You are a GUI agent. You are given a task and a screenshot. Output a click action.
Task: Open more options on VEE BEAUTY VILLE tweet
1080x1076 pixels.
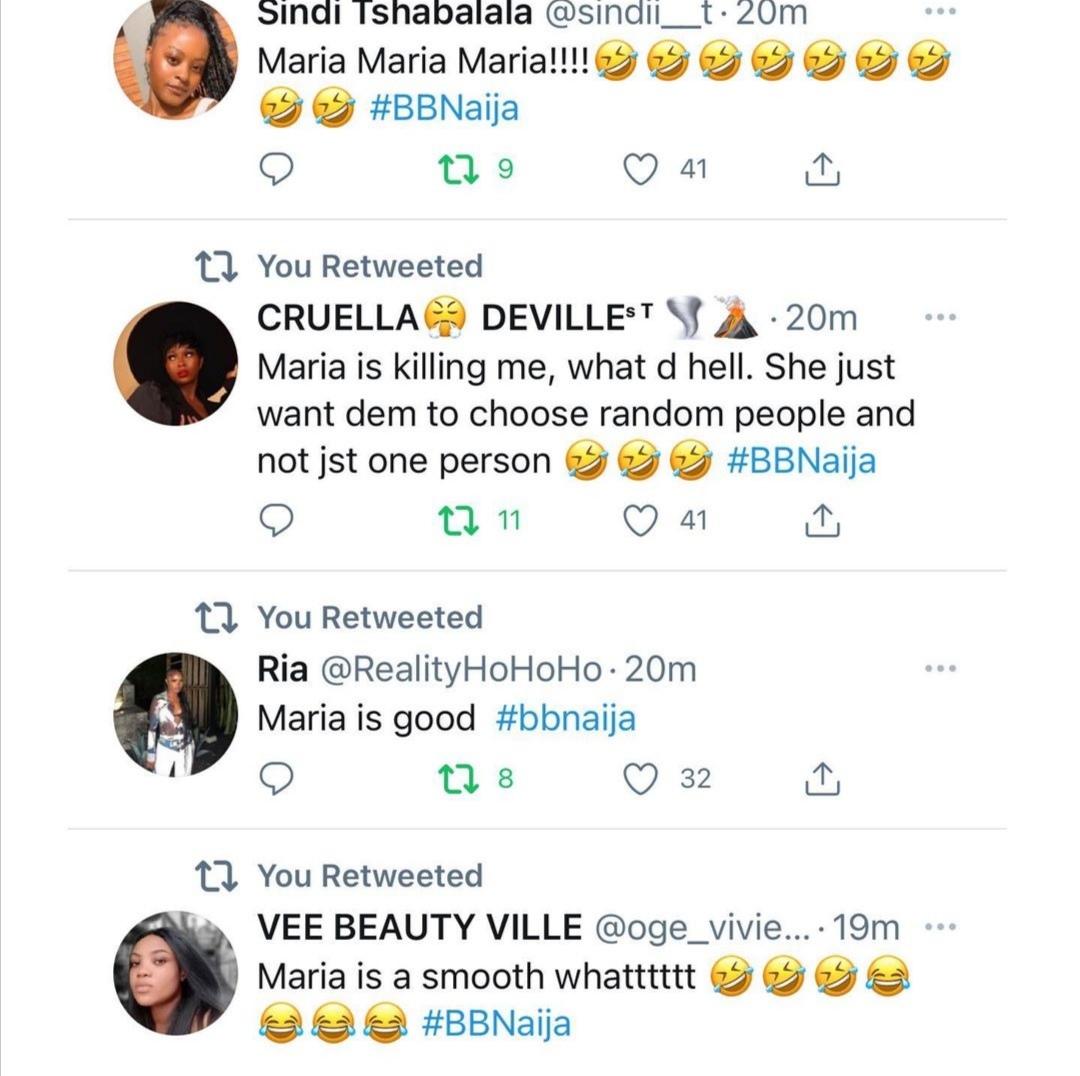[940, 927]
